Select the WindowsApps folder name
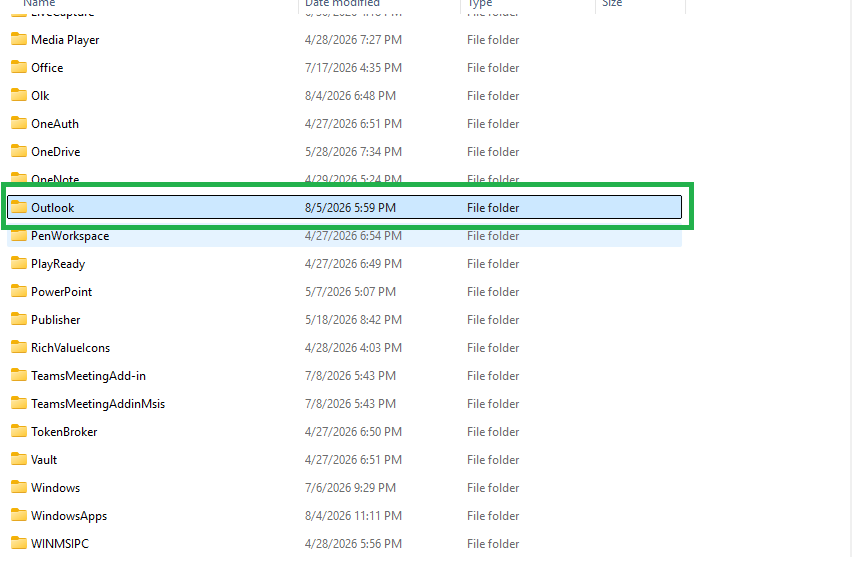Image resolution: width=852 pixels, height=563 pixels. [x=69, y=516]
